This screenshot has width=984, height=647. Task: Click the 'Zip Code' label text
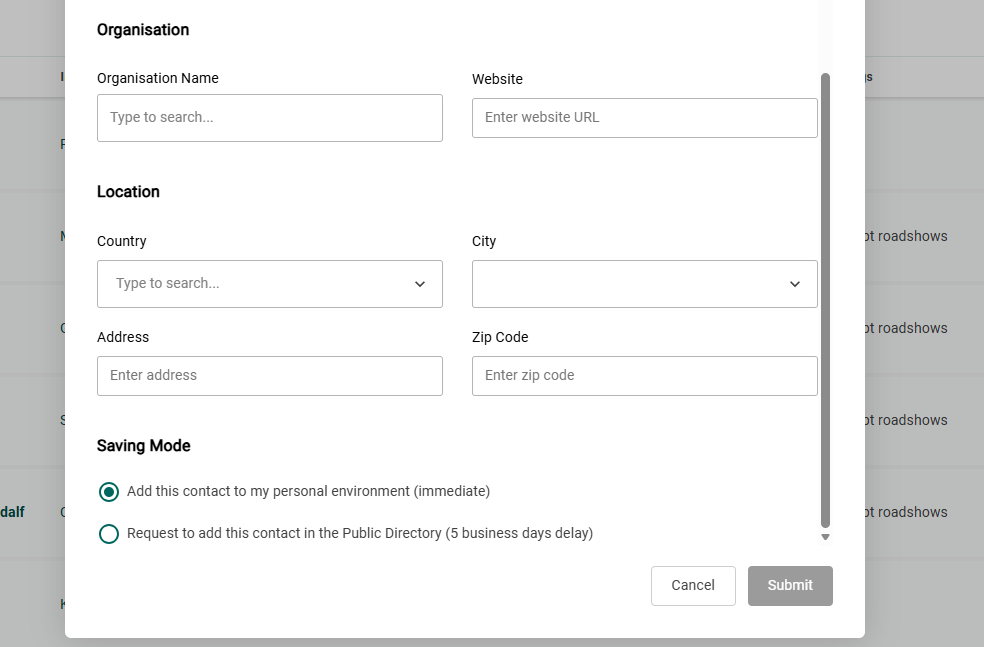(500, 337)
